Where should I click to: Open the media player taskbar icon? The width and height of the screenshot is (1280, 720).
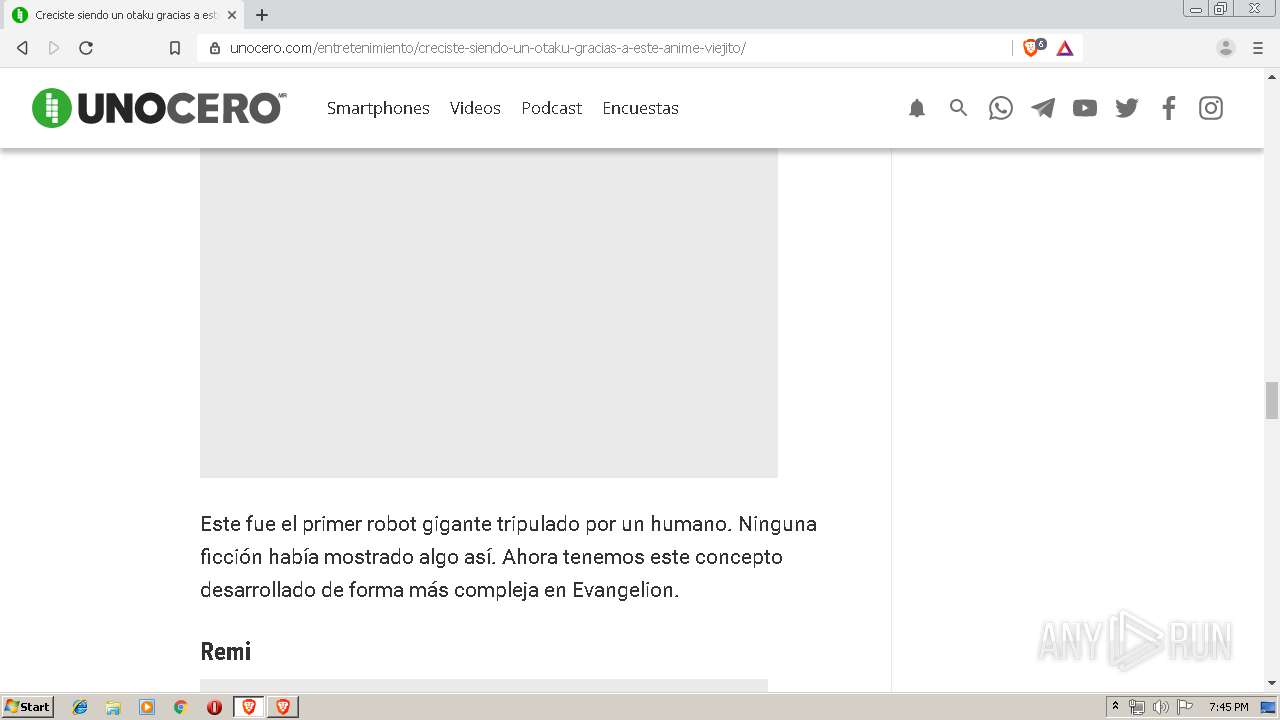click(x=147, y=707)
